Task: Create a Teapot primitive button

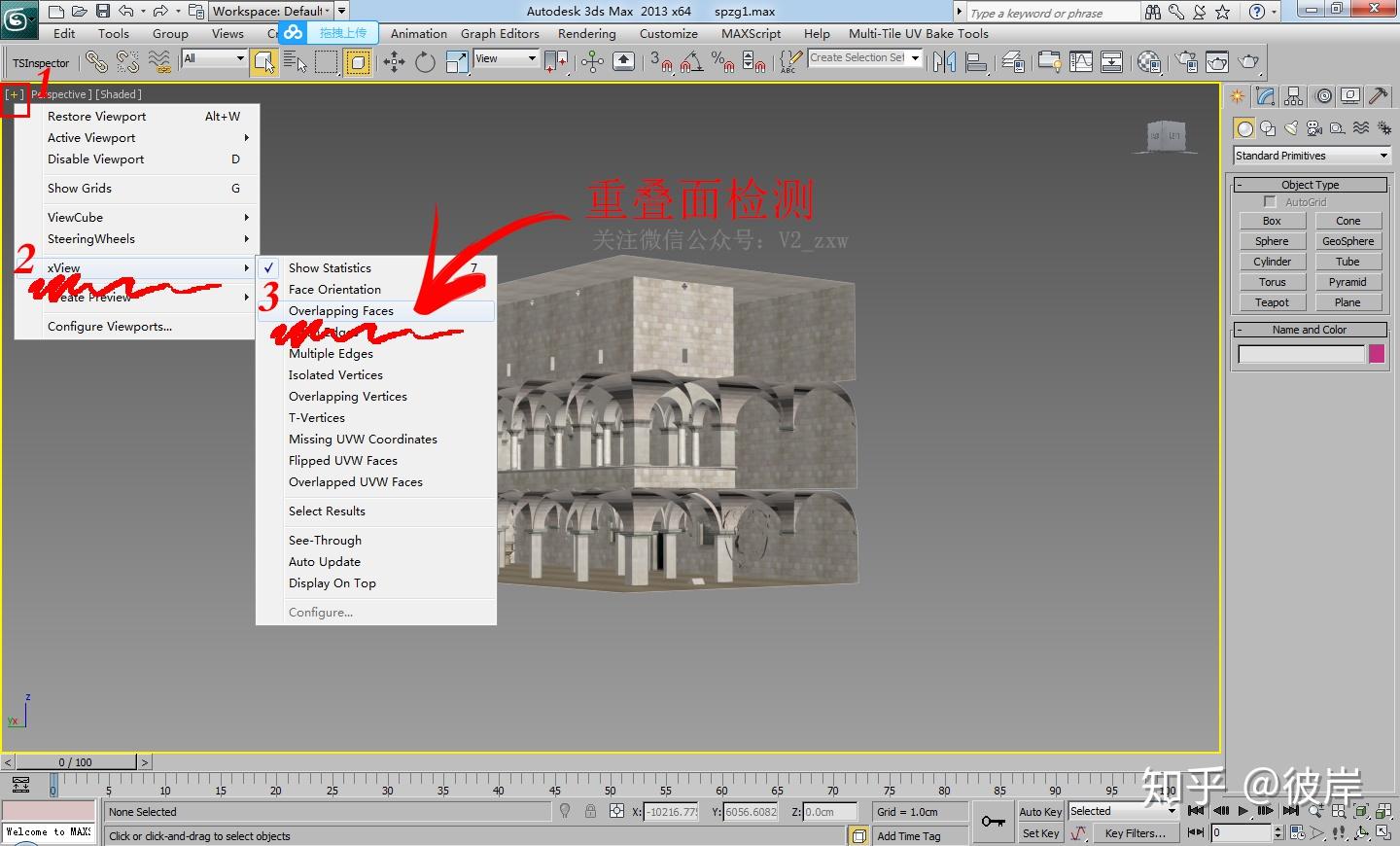Action: pyautogui.click(x=1272, y=302)
